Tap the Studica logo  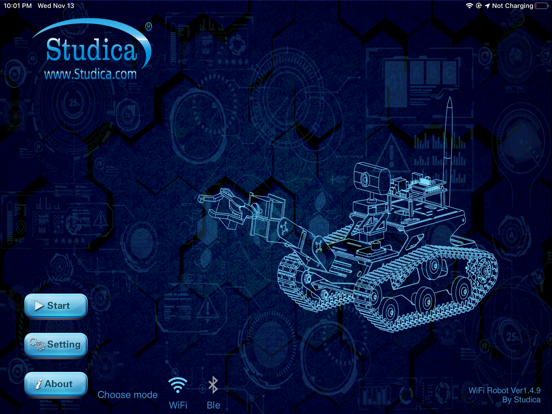[92, 45]
